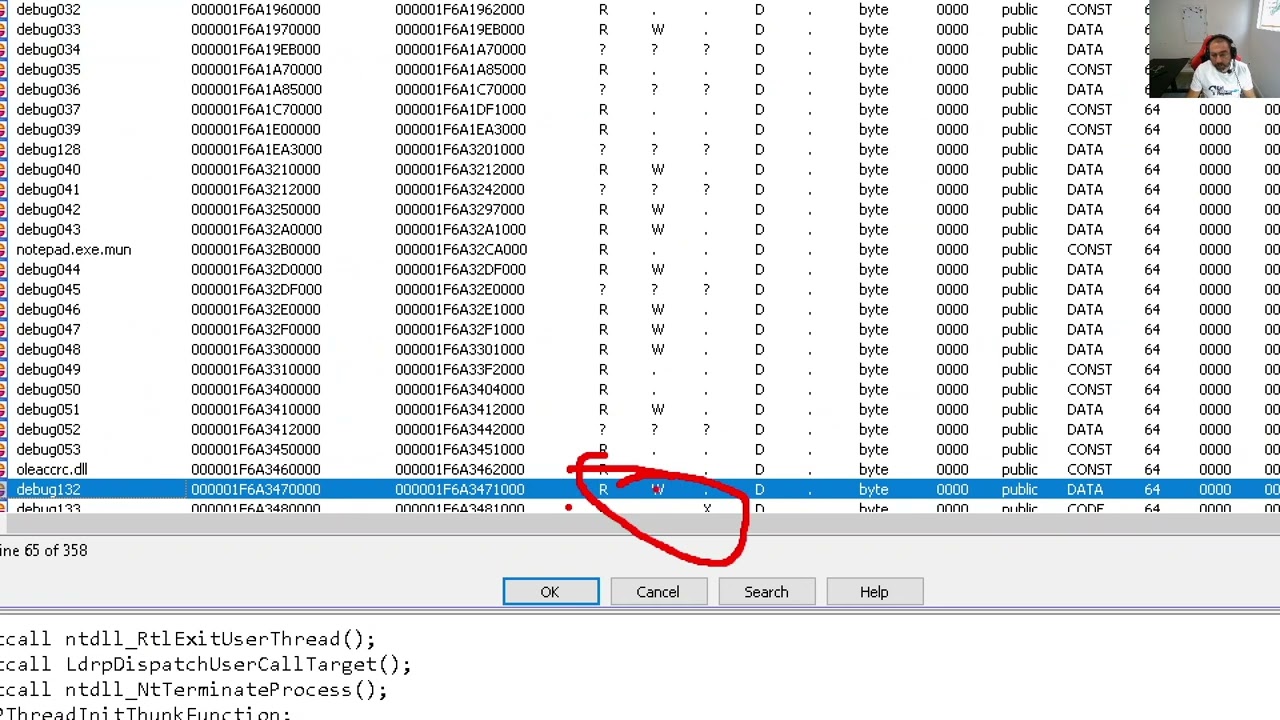The image size is (1280, 720).
Task: Select the debug040 segment row
Action: point(640,169)
